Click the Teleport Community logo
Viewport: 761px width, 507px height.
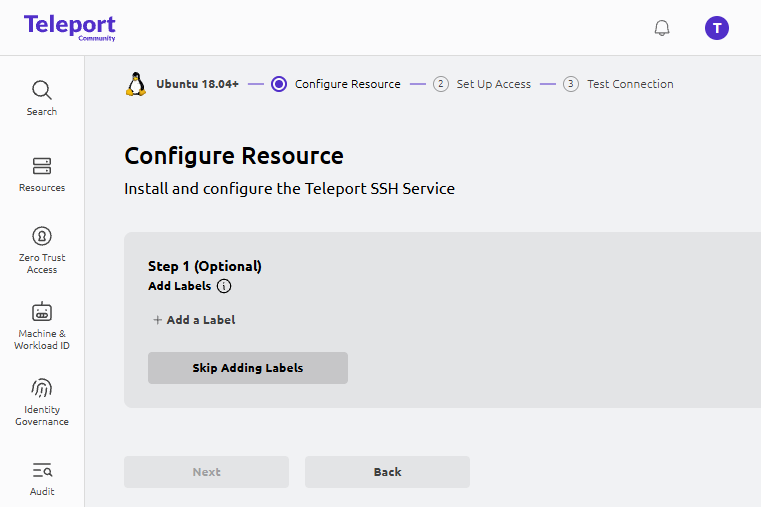(x=69, y=27)
